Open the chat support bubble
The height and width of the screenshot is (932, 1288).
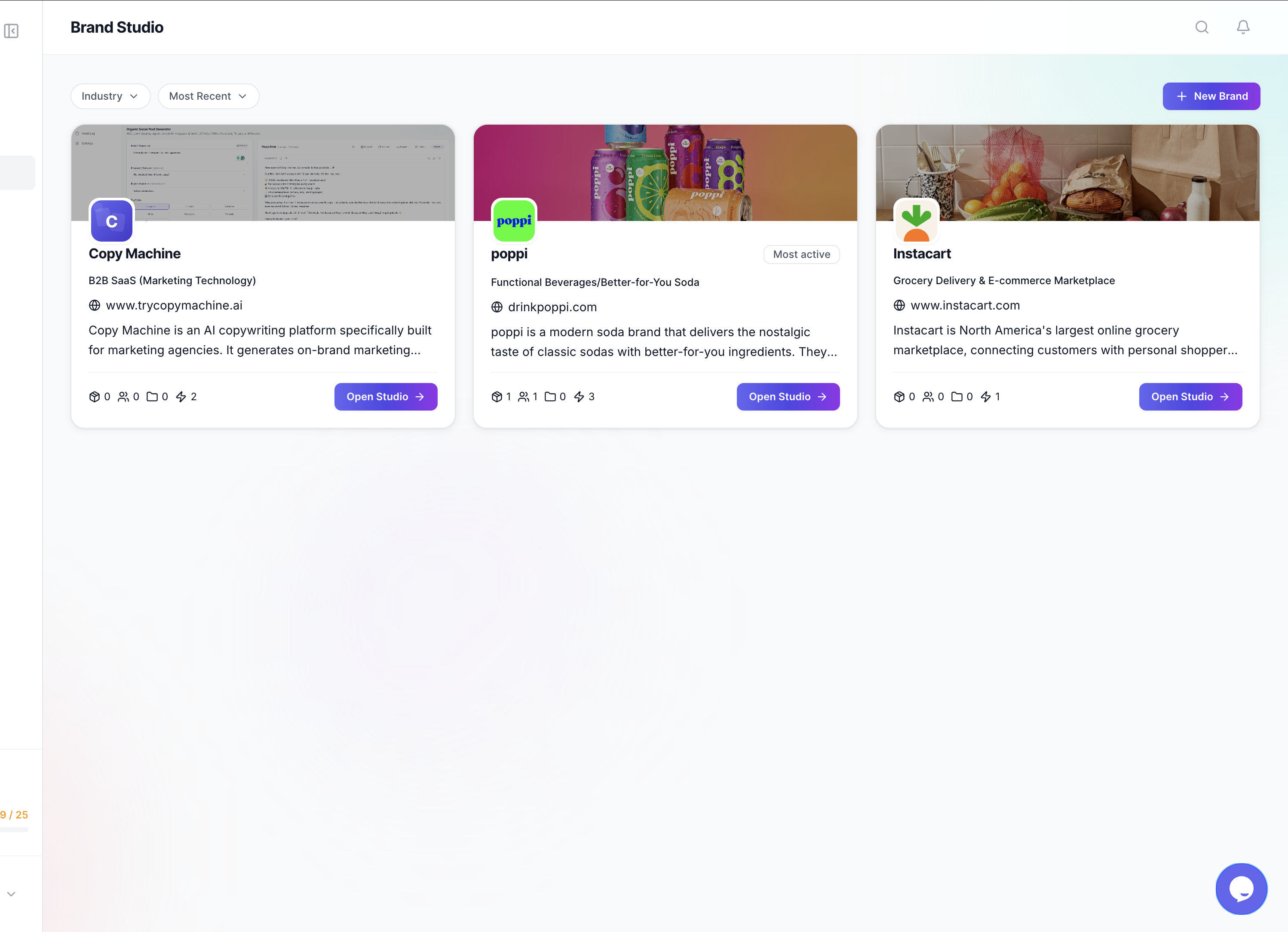[1241, 888]
